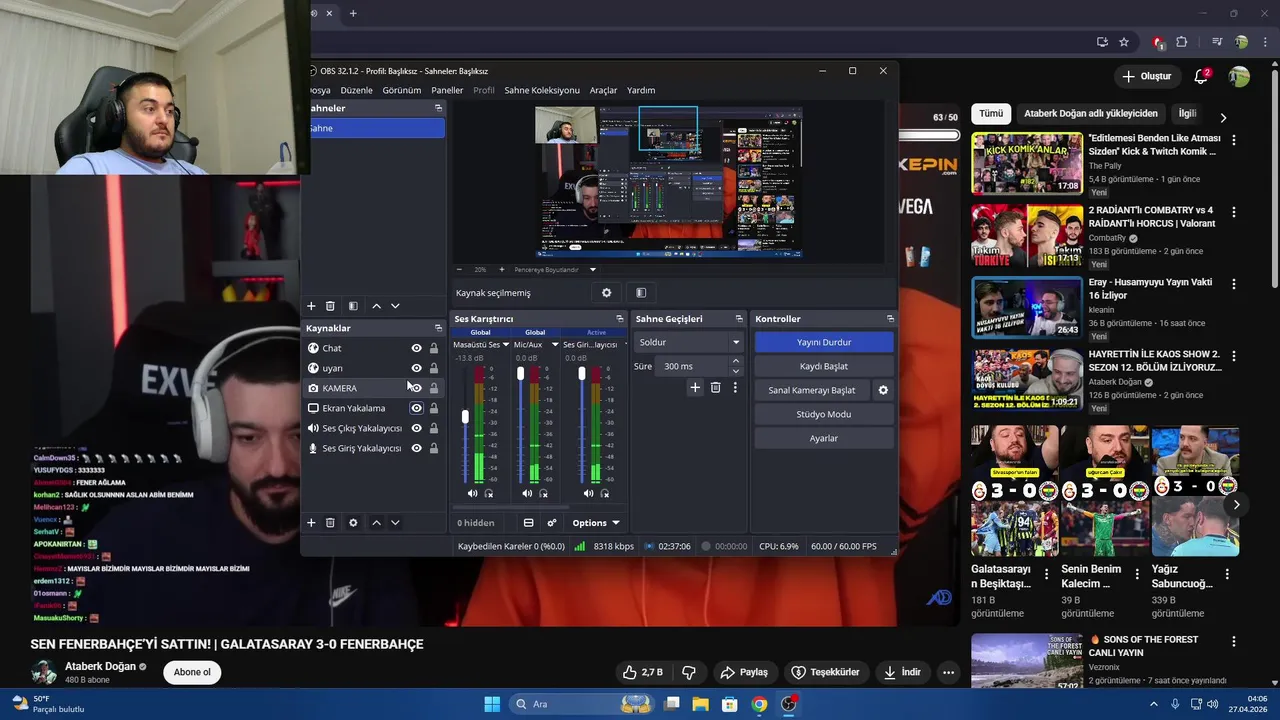
Task: Open Paneller menu in OBS
Action: [447, 90]
